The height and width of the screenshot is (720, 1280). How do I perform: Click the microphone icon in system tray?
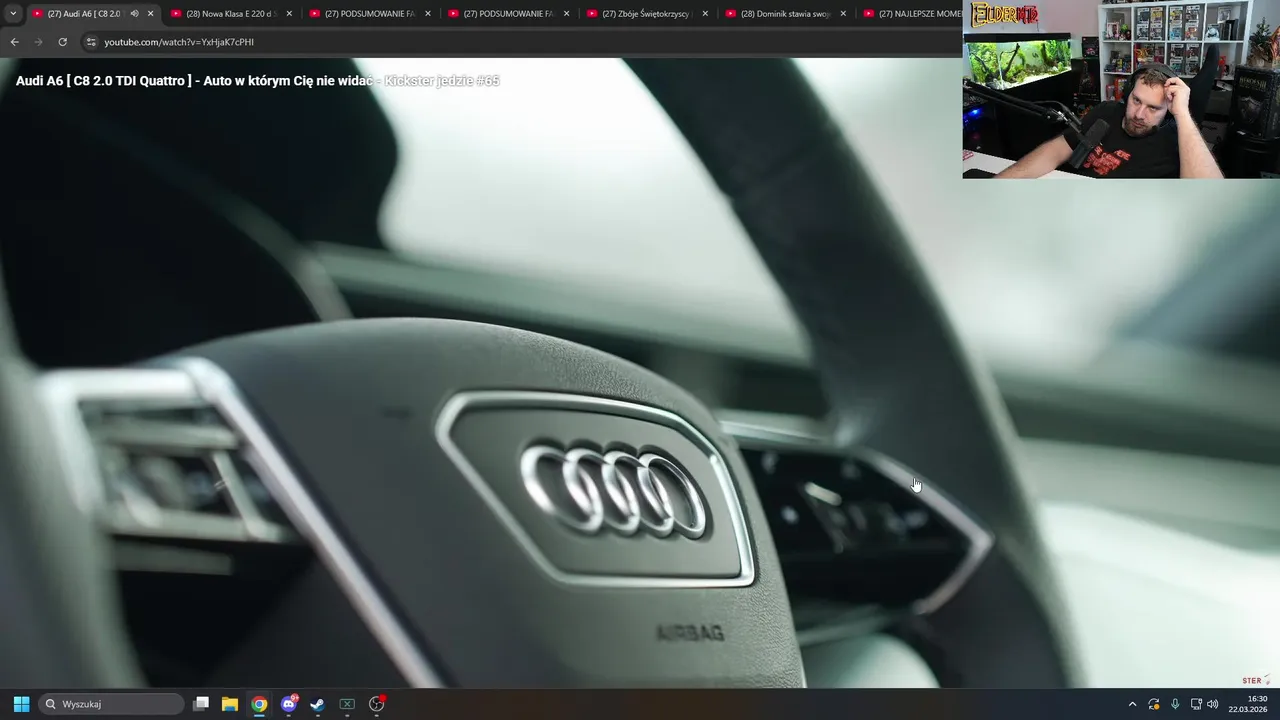[1175, 704]
